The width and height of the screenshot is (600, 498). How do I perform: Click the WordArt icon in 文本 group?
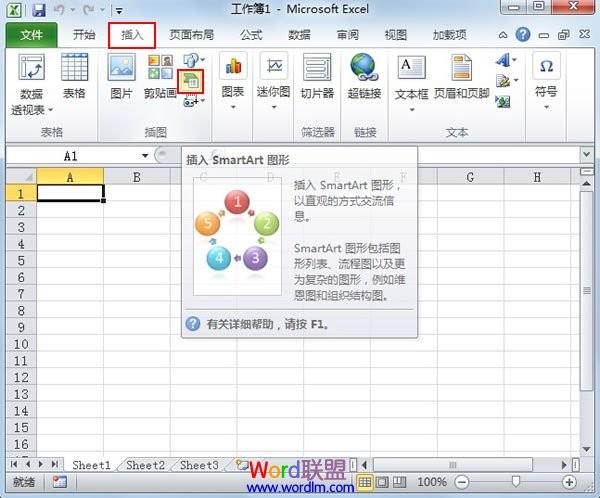(x=503, y=60)
